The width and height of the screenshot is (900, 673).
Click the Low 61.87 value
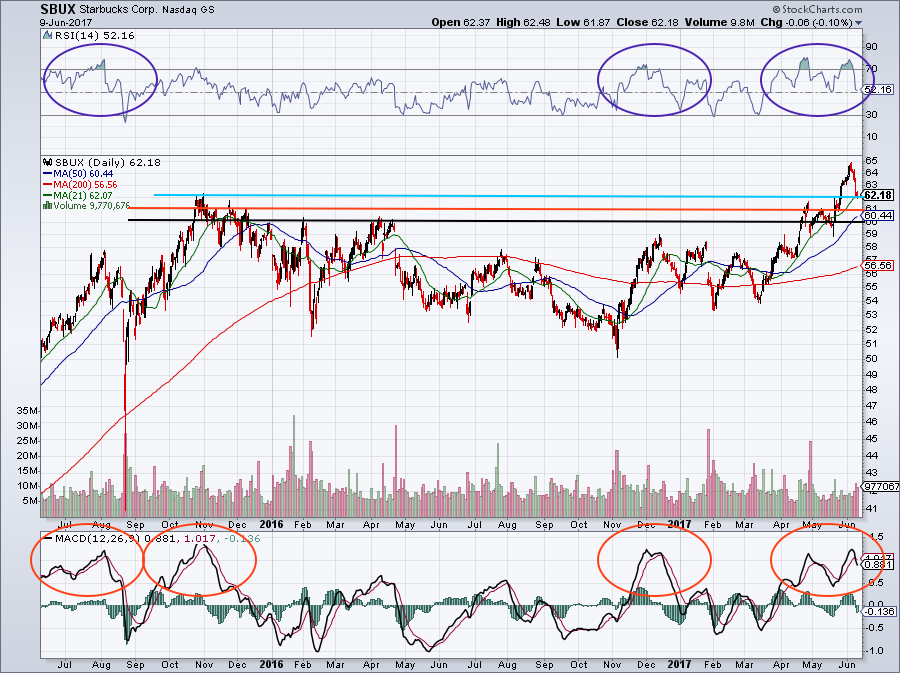583,22
